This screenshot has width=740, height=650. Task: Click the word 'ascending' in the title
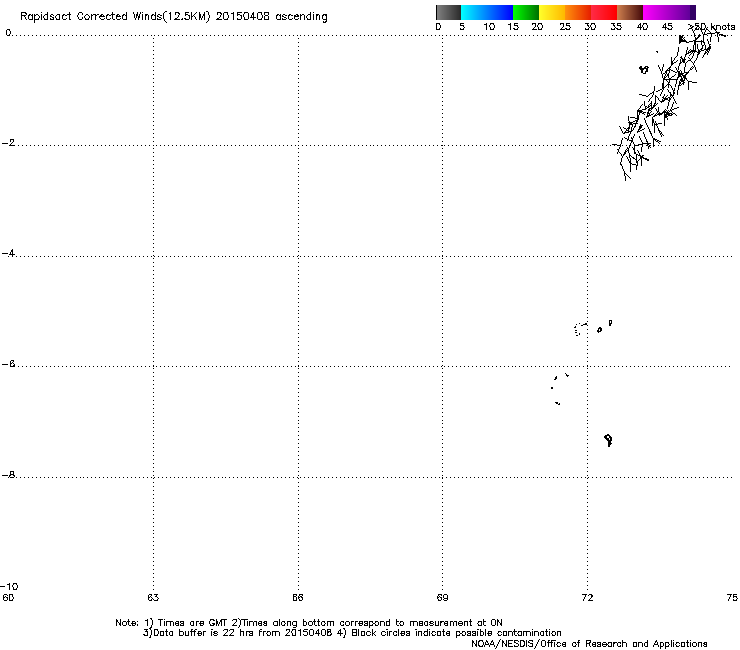click(x=301, y=17)
